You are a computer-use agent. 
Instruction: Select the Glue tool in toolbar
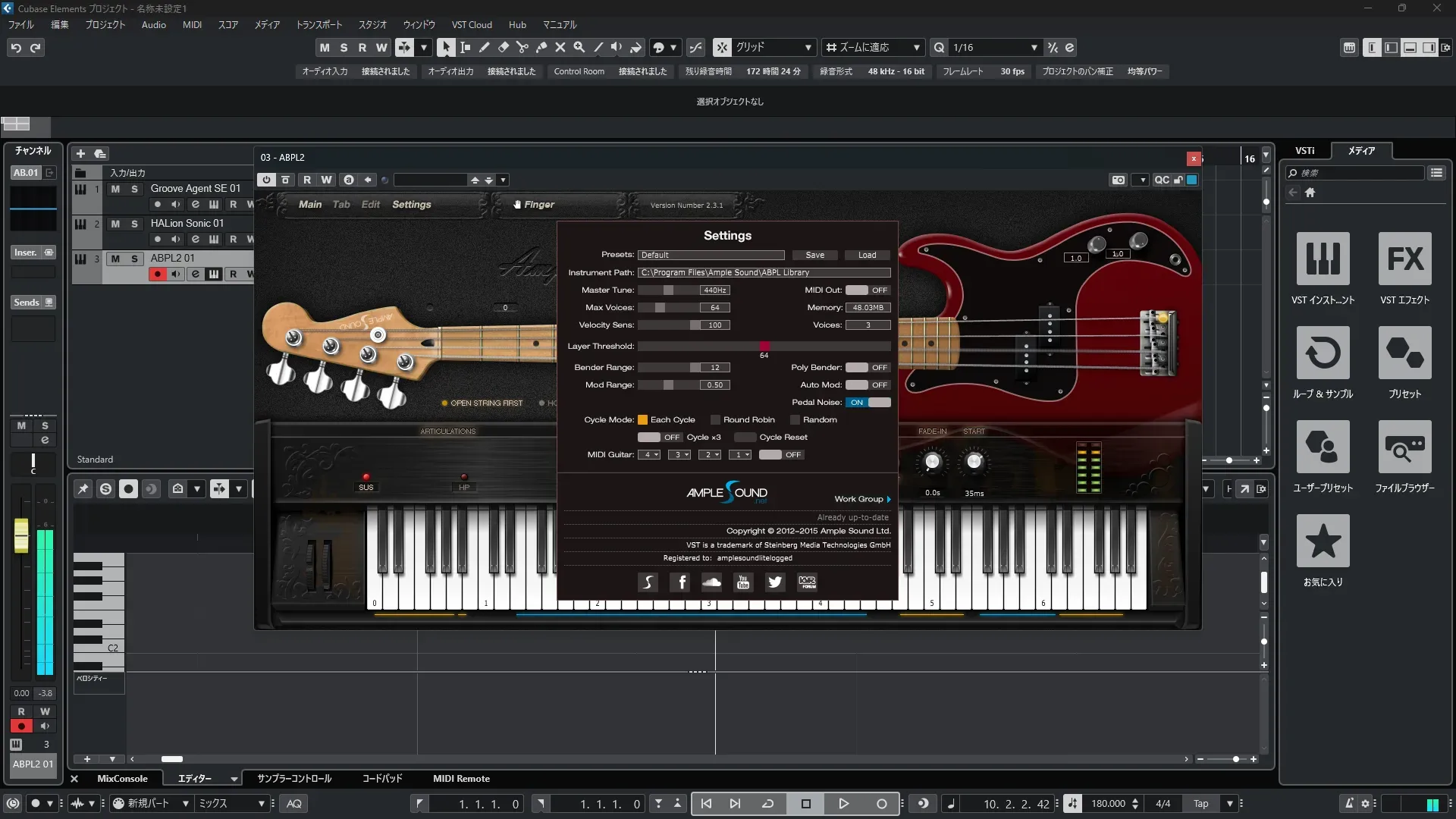pos(541,48)
